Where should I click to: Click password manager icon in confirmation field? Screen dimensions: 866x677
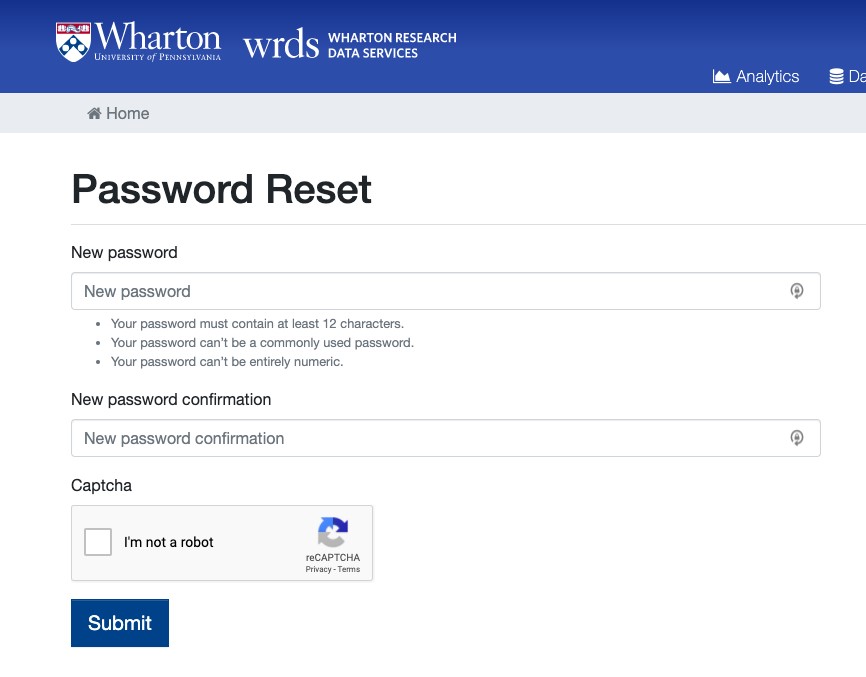797,438
